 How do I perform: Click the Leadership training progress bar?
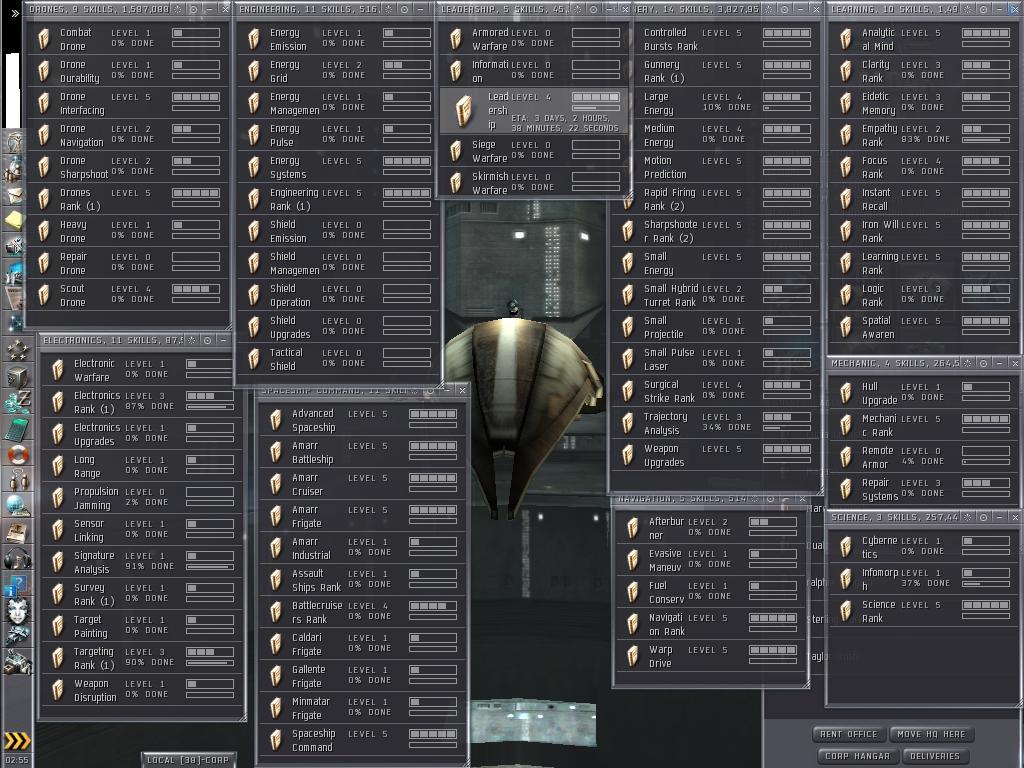coord(596,108)
